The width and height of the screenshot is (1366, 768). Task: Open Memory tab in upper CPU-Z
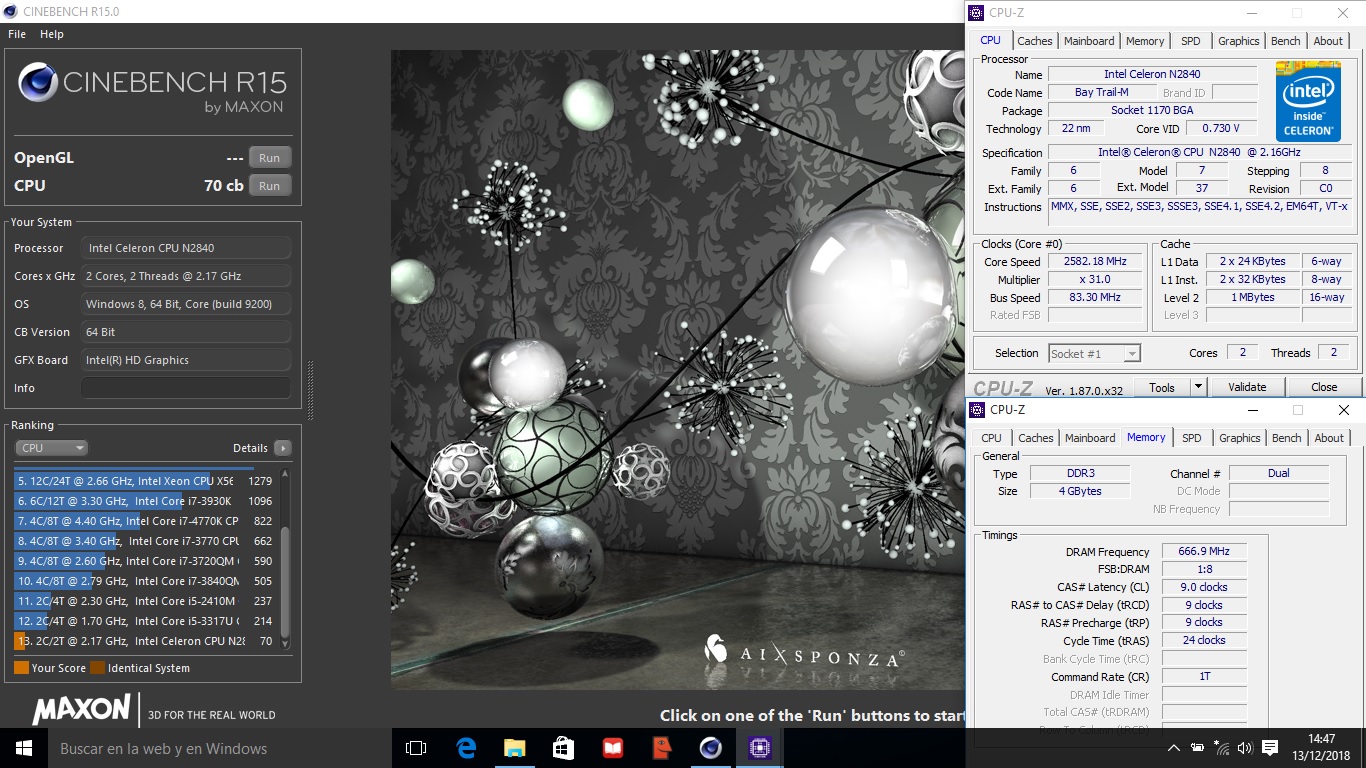tap(1145, 41)
